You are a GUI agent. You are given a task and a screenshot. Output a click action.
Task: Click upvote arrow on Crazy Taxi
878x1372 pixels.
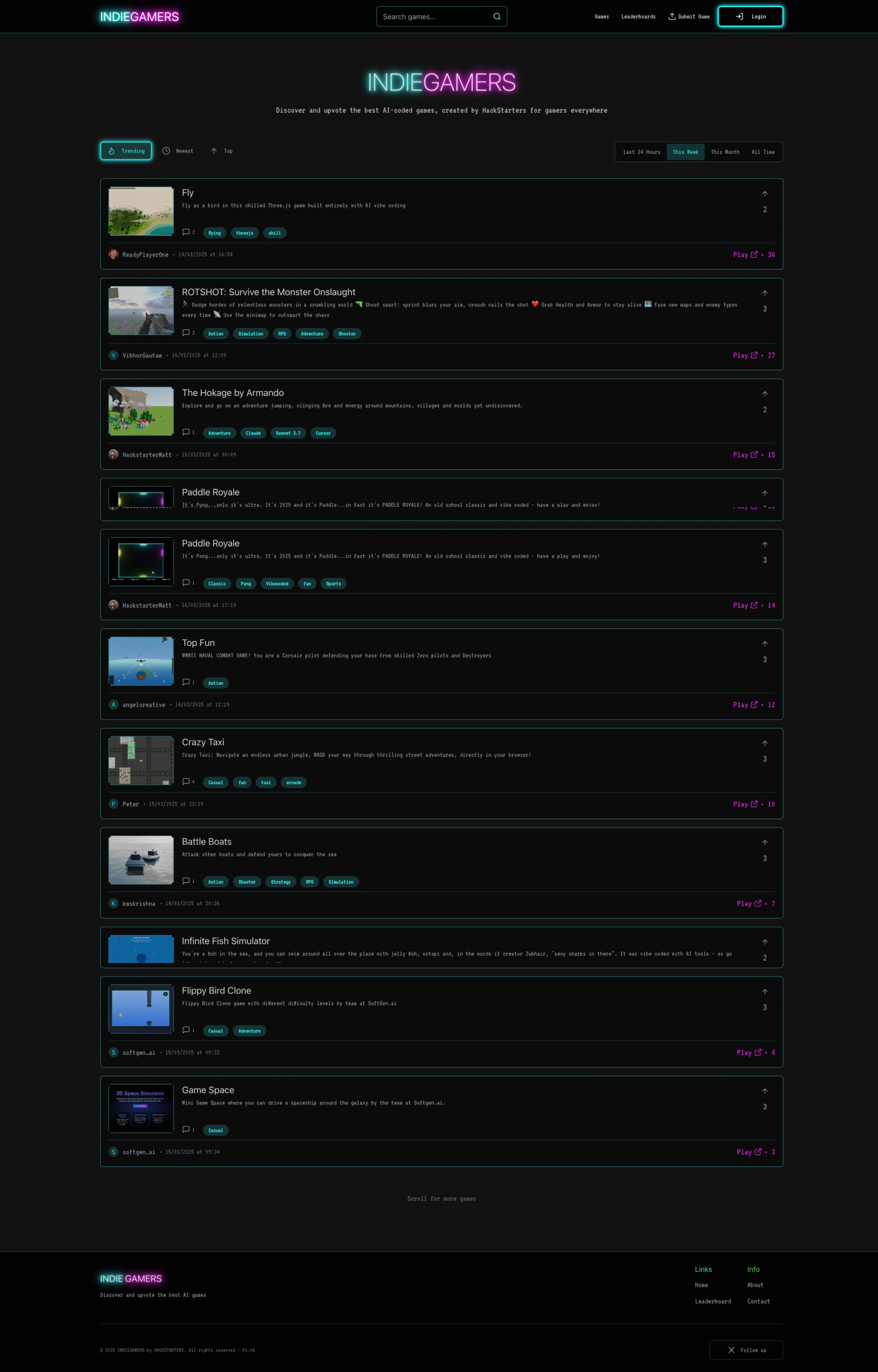click(765, 744)
